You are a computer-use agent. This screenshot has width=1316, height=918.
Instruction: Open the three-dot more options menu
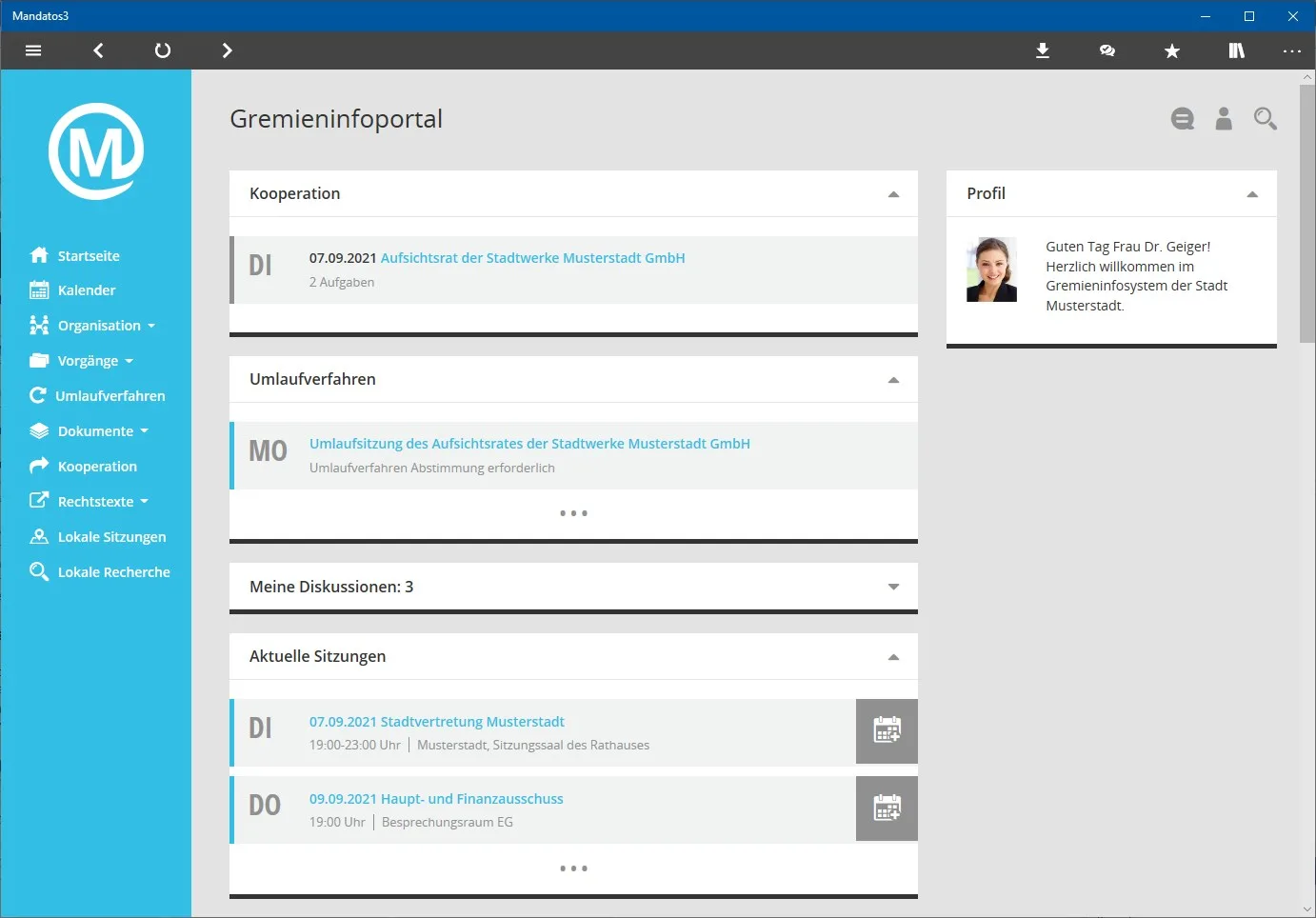pyautogui.click(x=1291, y=50)
